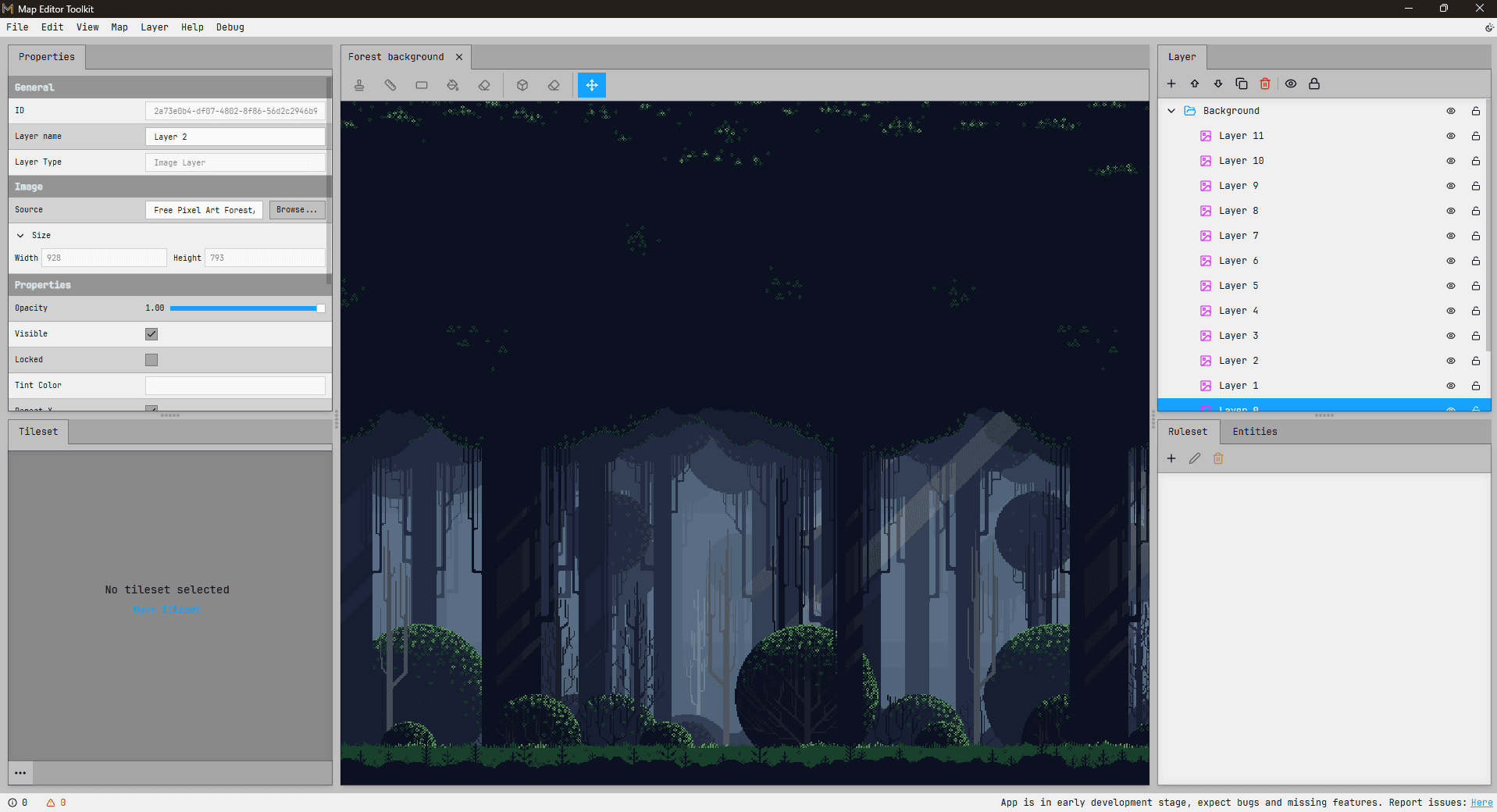This screenshot has width=1497, height=812.
Task: Click the image icon of Layer 11
Action: click(x=1206, y=136)
